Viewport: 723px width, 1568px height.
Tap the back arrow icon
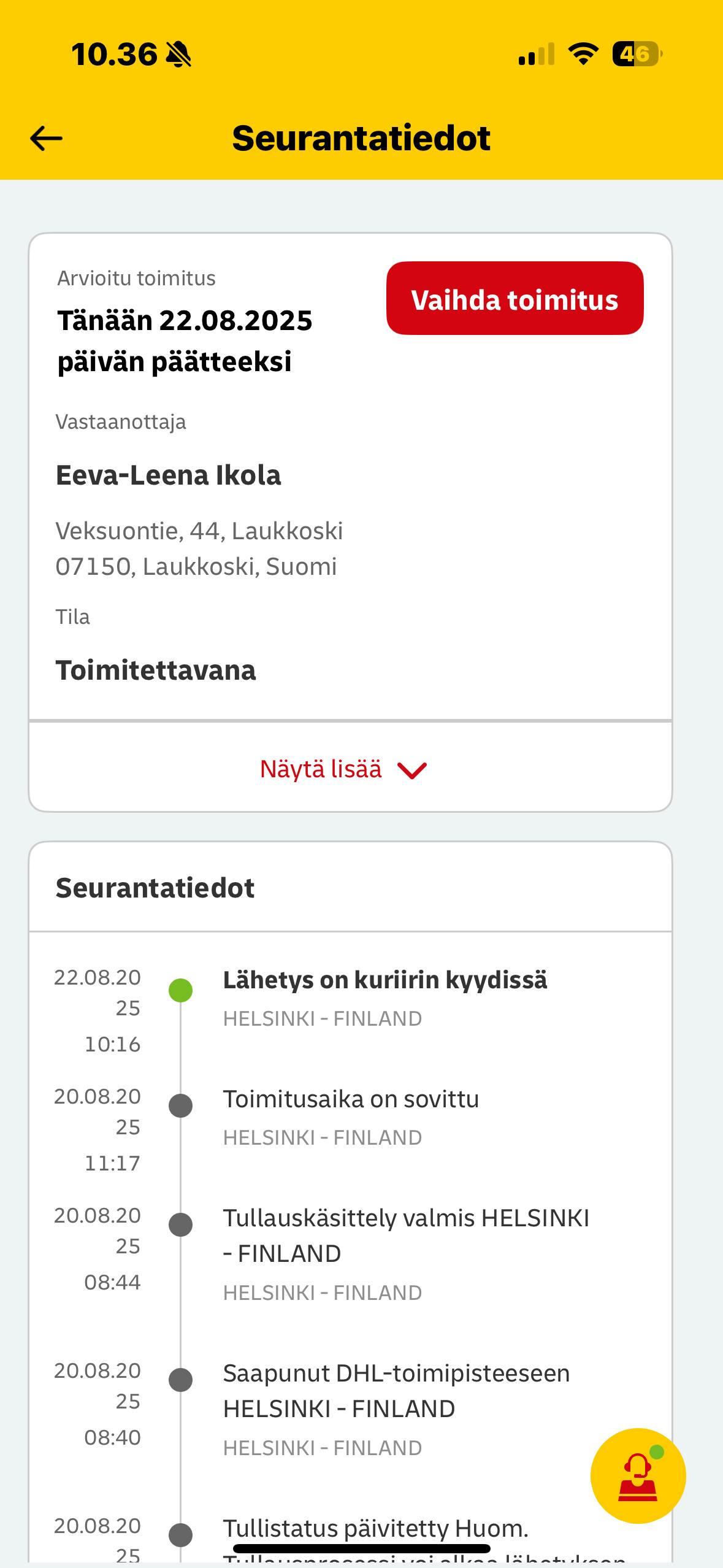tap(47, 139)
